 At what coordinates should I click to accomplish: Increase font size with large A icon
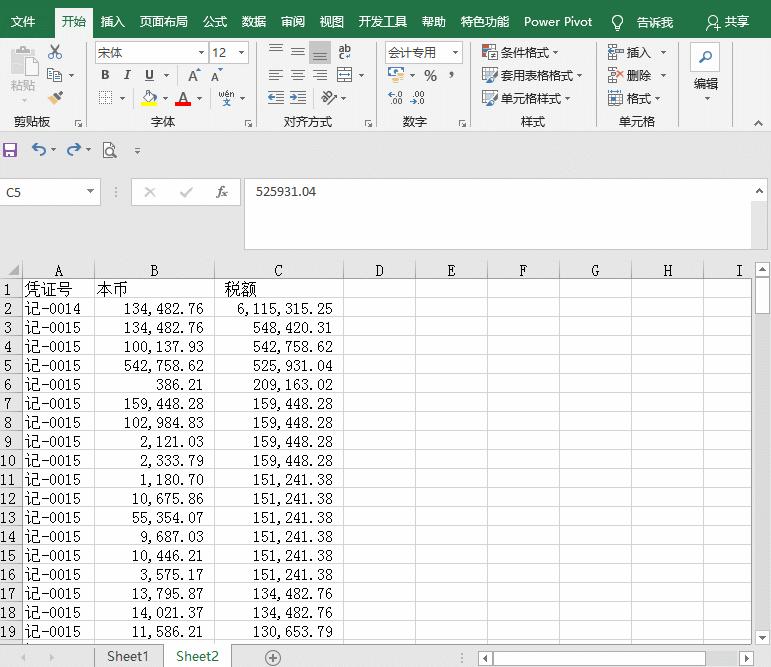click(194, 75)
